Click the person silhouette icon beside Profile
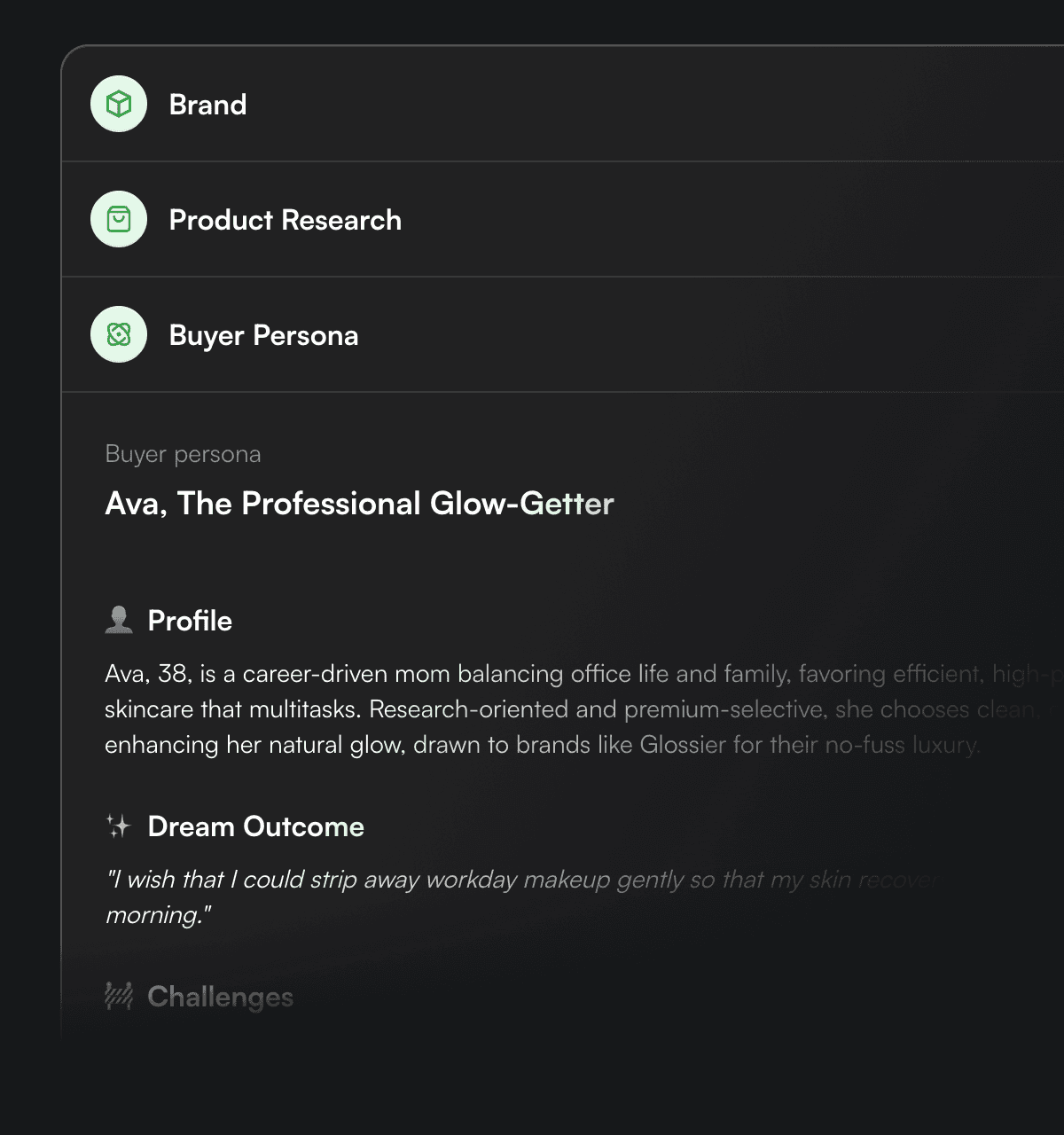Viewport: 1064px width, 1135px height. tap(118, 620)
